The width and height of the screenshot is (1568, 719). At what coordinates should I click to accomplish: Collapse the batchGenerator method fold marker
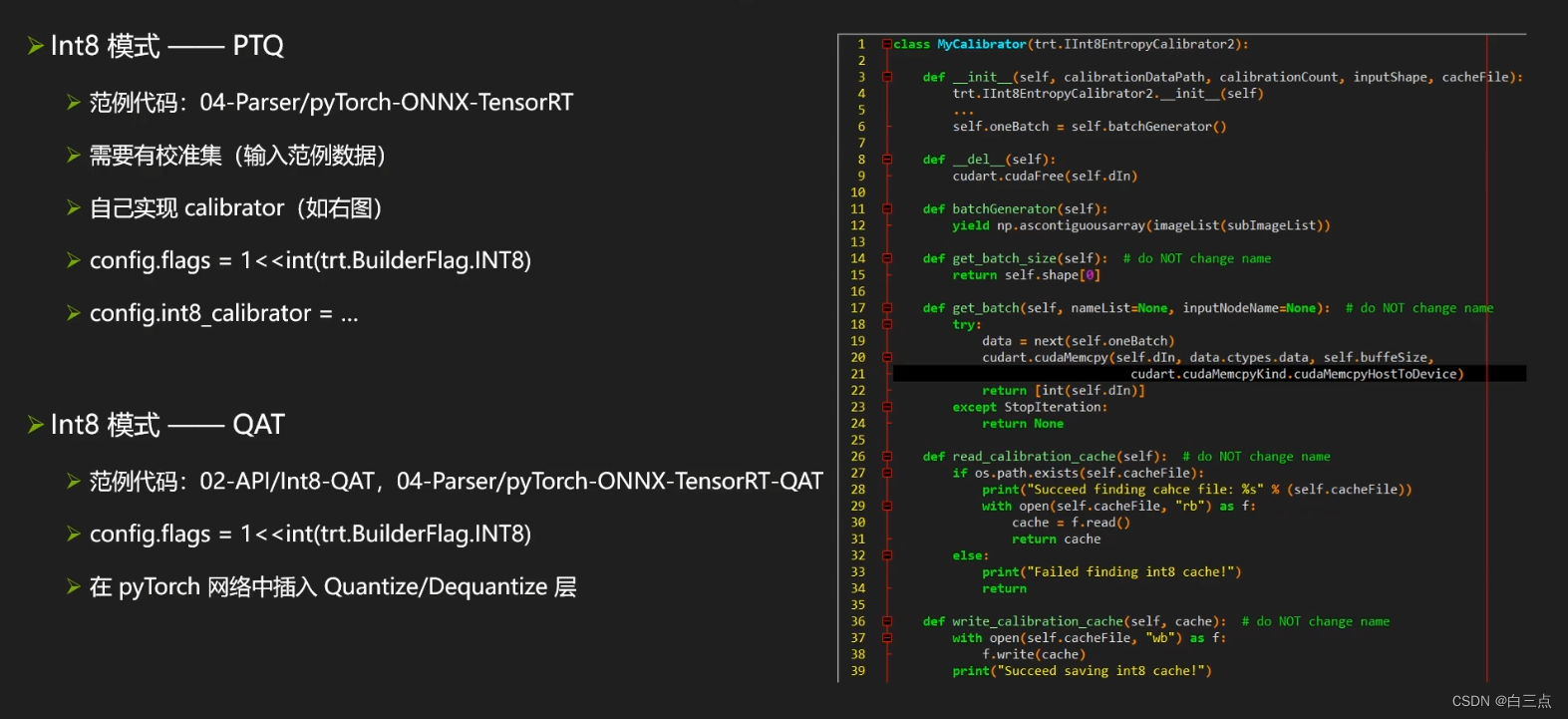[886, 209]
